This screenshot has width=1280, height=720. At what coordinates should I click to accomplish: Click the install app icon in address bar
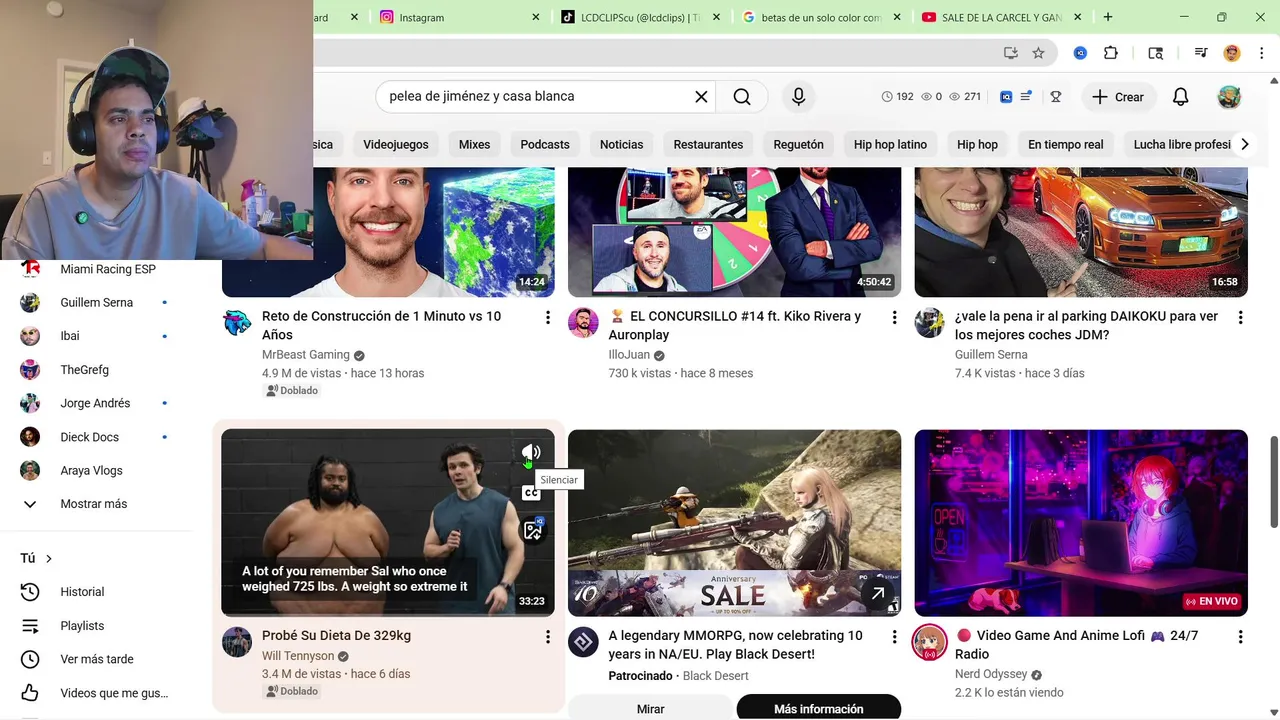1011,53
